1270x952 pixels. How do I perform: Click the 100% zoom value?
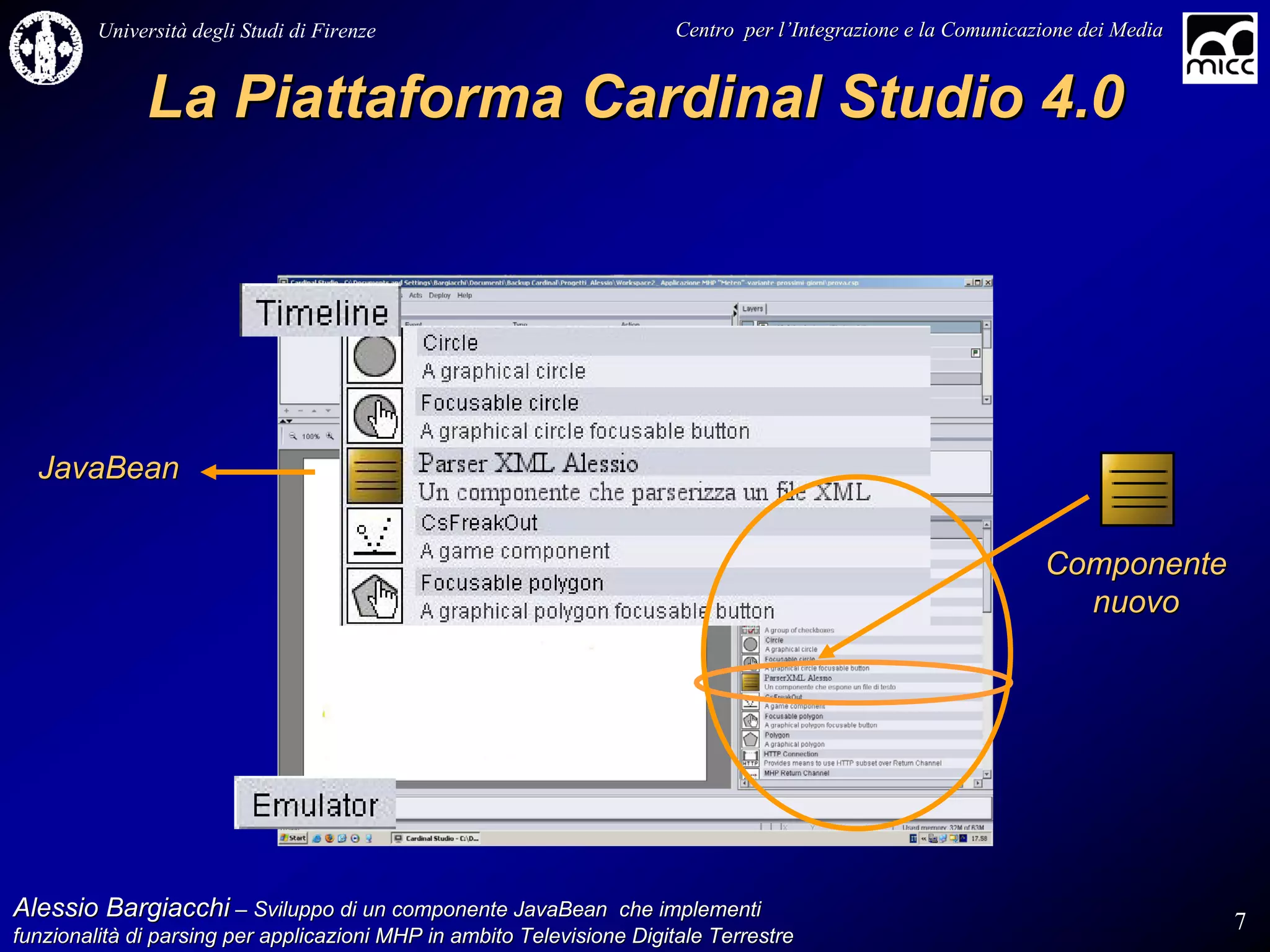(x=311, y=437)
